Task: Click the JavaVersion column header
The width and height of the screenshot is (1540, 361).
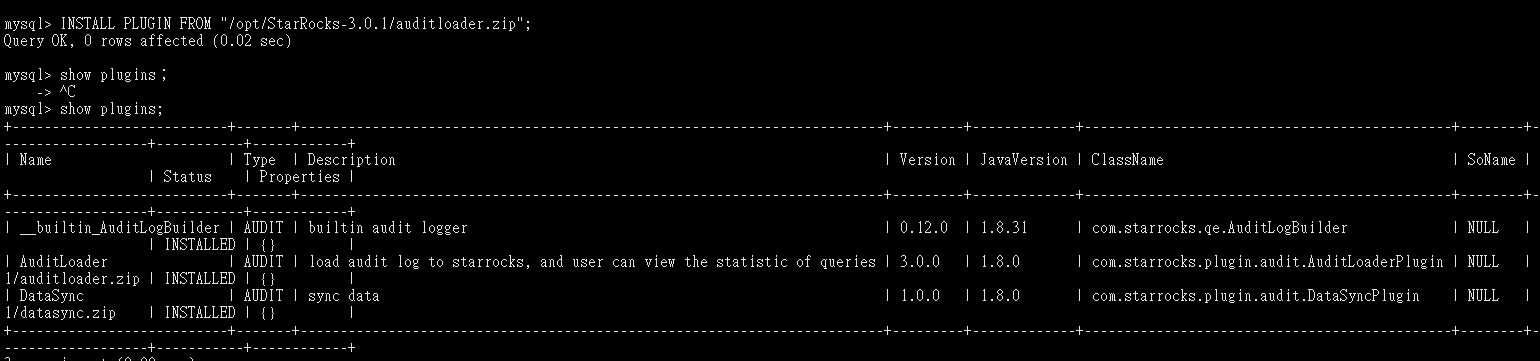Action: coord(1024,160)
